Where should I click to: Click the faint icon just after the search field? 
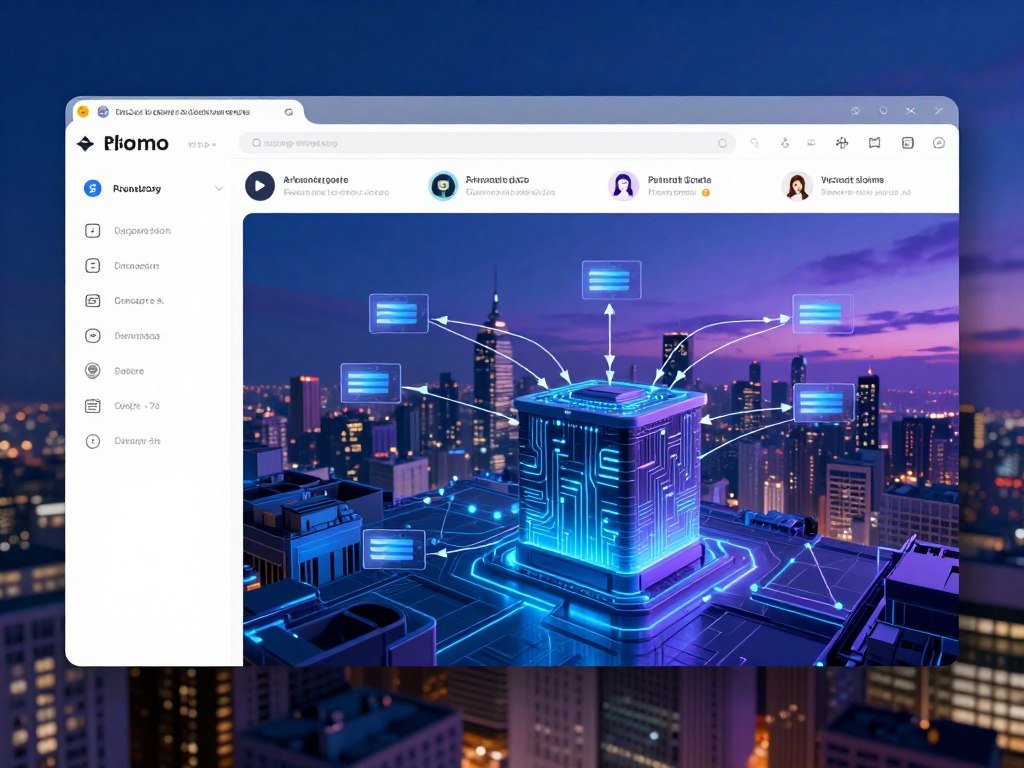pyautogui.click(x=755, y=143)
